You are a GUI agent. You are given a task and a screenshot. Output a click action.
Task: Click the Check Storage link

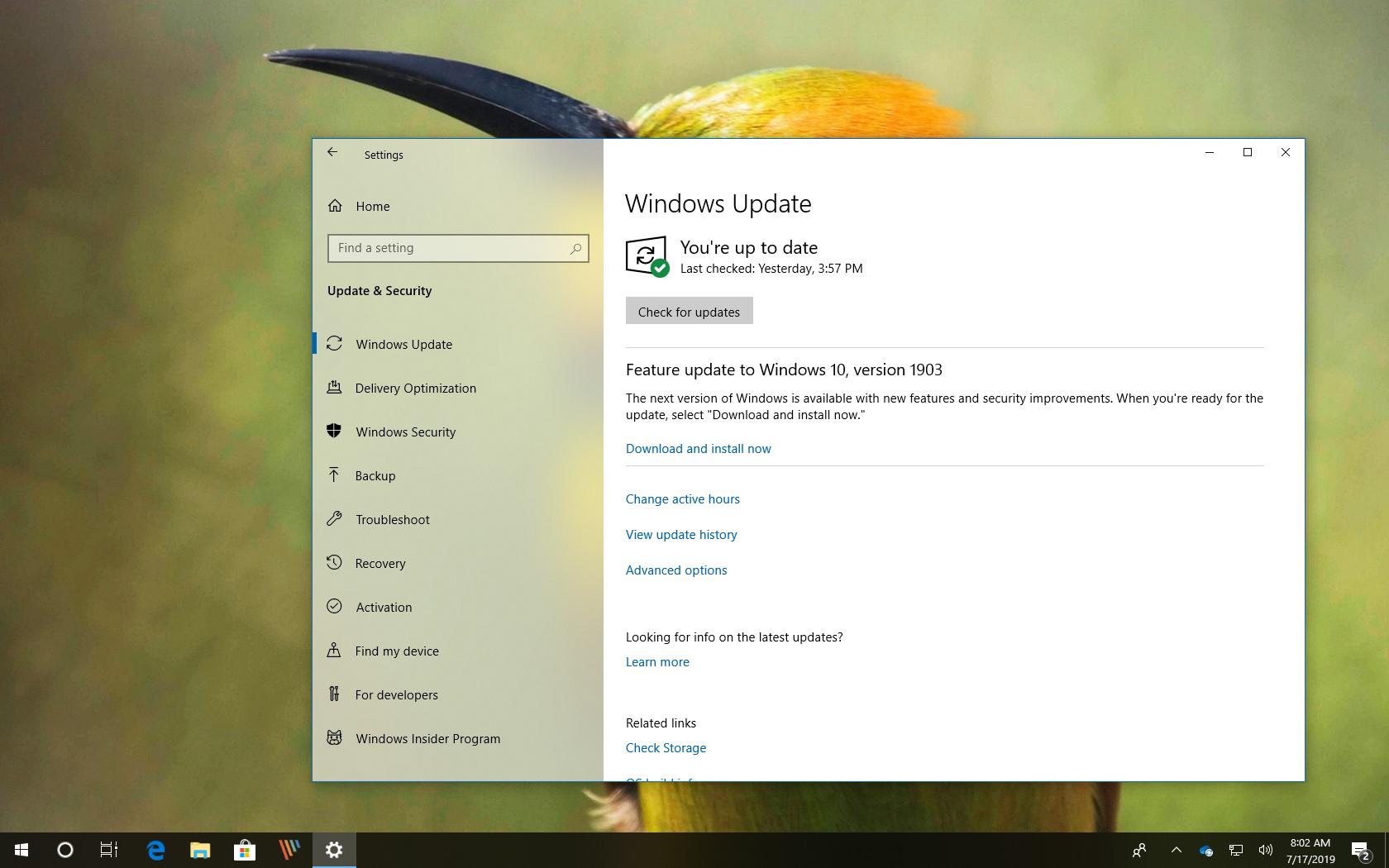click(x=666, y=748)
